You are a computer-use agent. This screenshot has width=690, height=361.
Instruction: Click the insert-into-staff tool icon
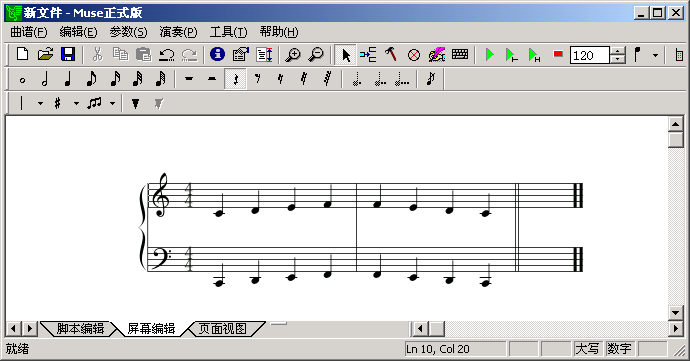[368, 55]
